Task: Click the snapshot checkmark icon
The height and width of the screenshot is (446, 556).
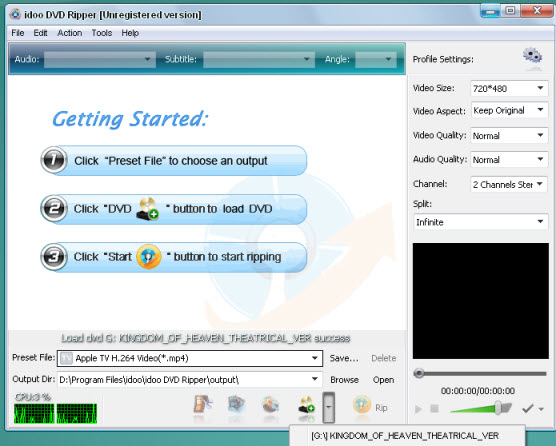Action: (x=528, y=409)
